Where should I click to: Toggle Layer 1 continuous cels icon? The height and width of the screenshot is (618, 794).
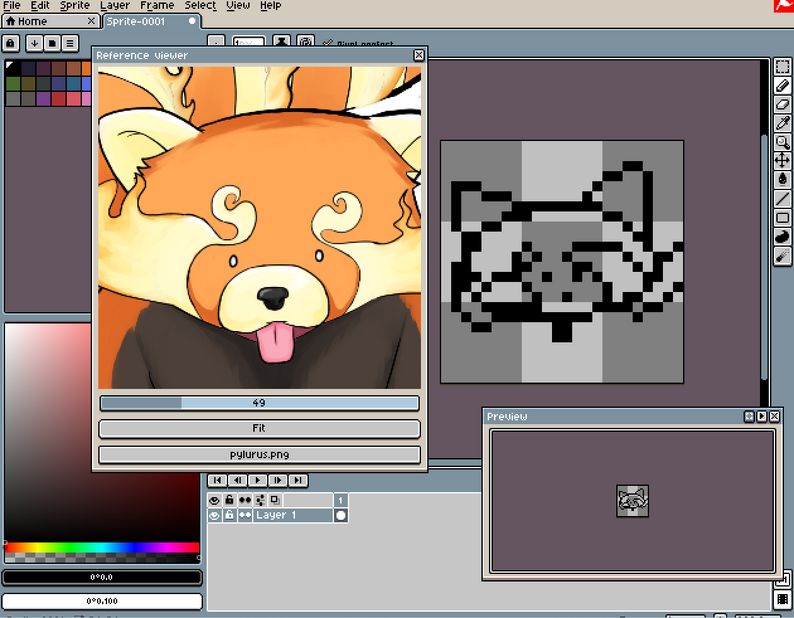[245, 516]
